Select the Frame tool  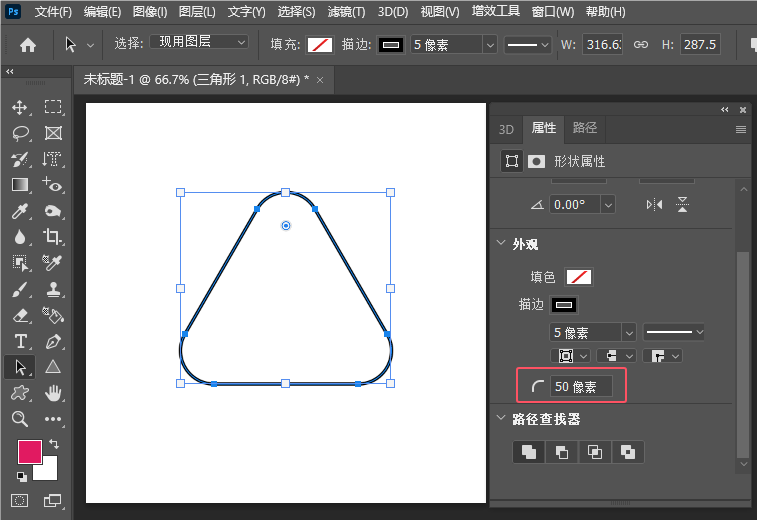click(53, 133)
